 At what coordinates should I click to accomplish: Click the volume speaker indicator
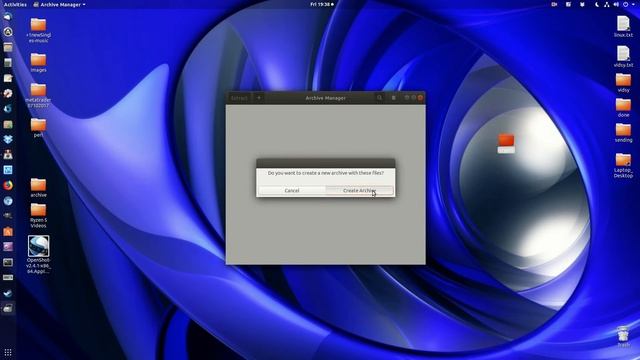[x=616, y=4]
